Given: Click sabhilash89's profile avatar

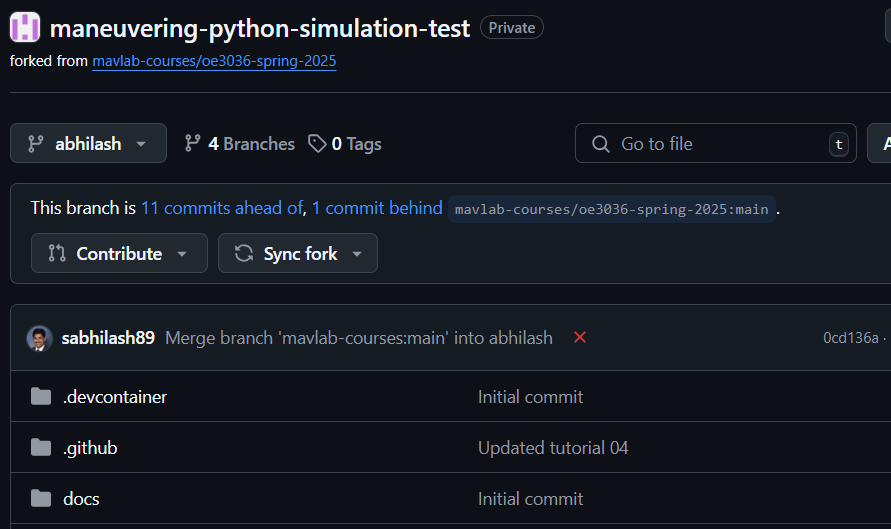Looking at the screenshot, I should point(40,338).
